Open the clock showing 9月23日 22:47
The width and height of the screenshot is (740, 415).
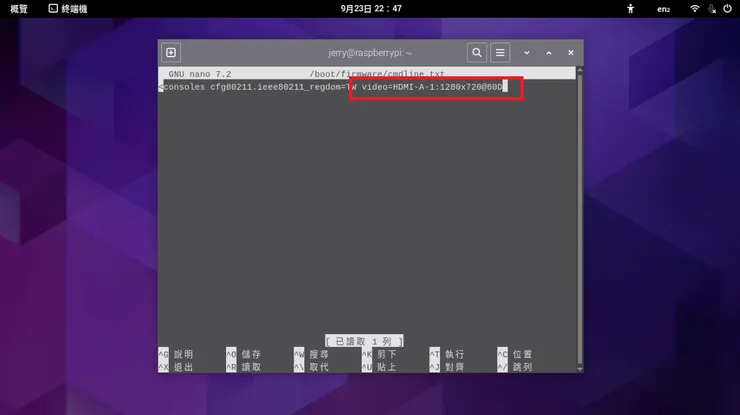tap(371, 8)
